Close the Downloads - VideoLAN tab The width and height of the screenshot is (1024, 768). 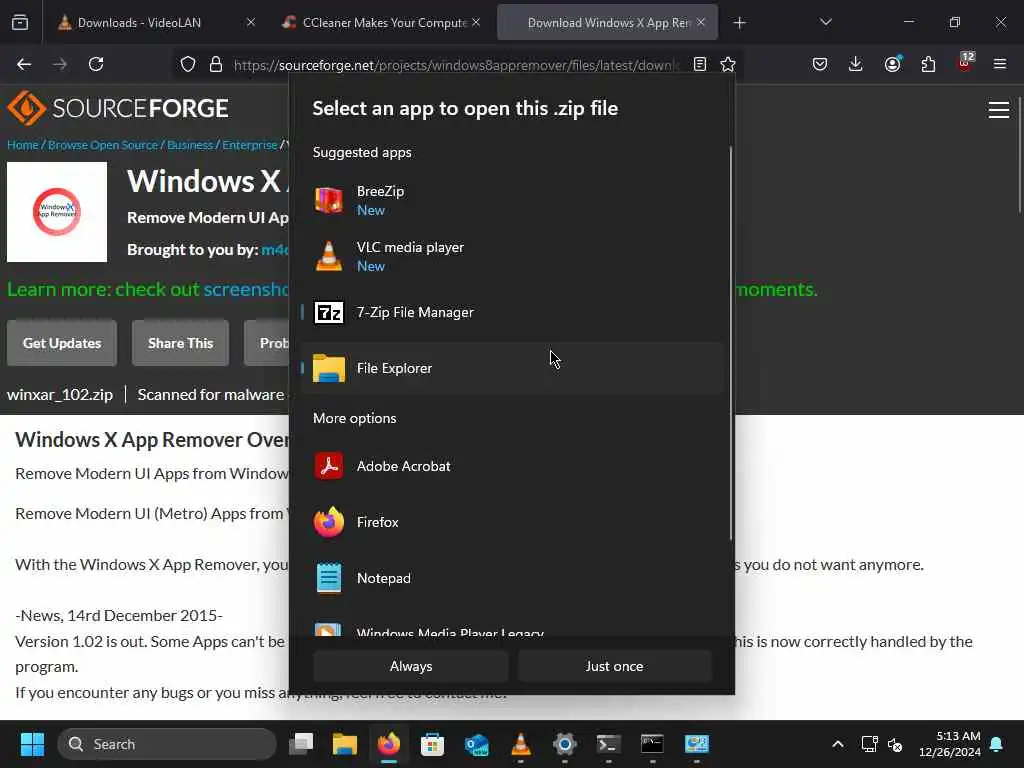(x=251, y=22)
